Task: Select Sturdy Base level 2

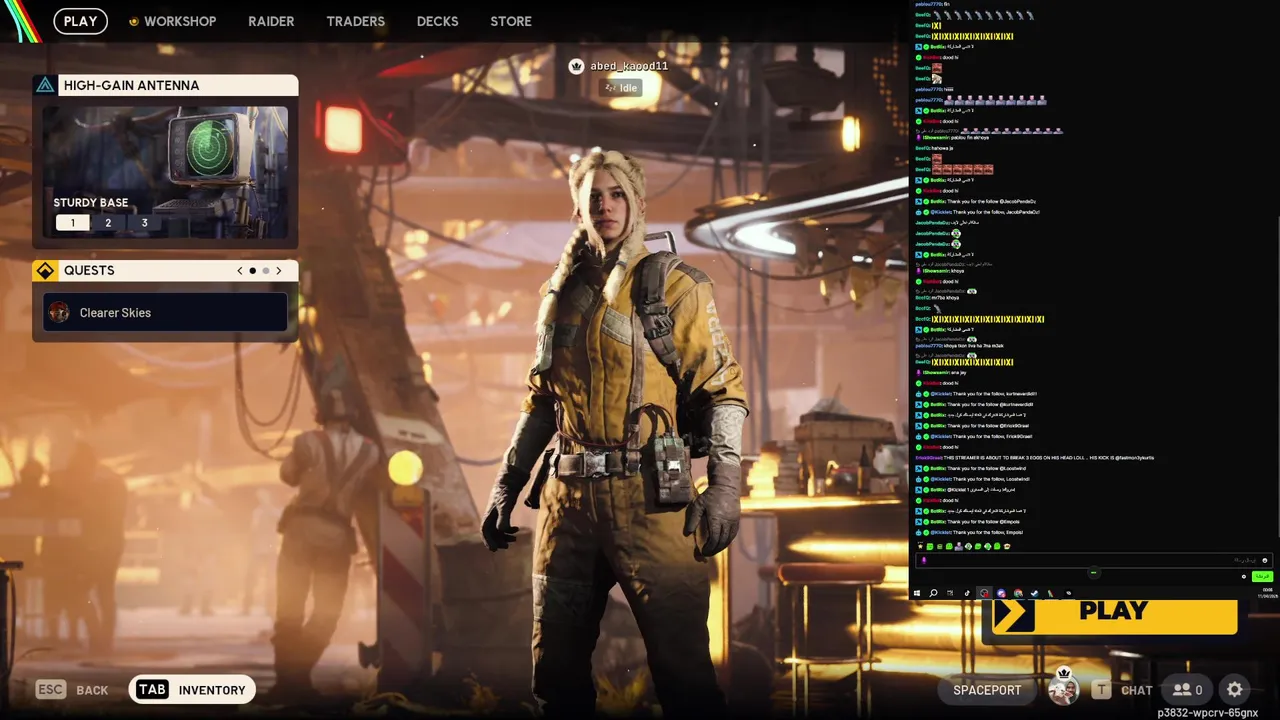Action: point(108,222)
